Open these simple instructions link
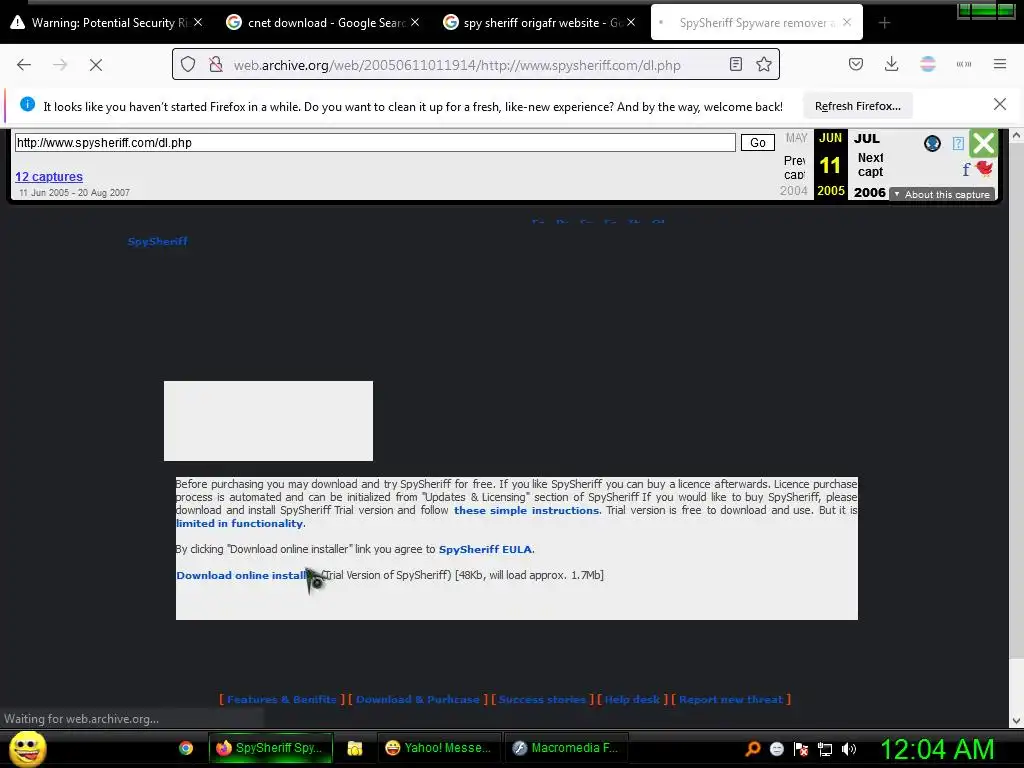This screenshot has width=1024, height=768. coord(526,511)
